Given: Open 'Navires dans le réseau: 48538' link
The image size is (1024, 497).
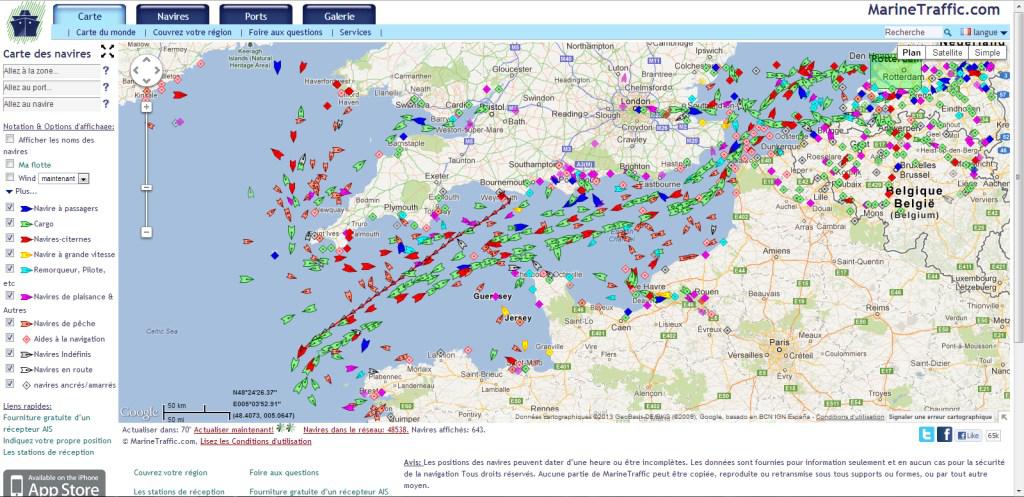Looking at the screenshot, I should 357,430.
